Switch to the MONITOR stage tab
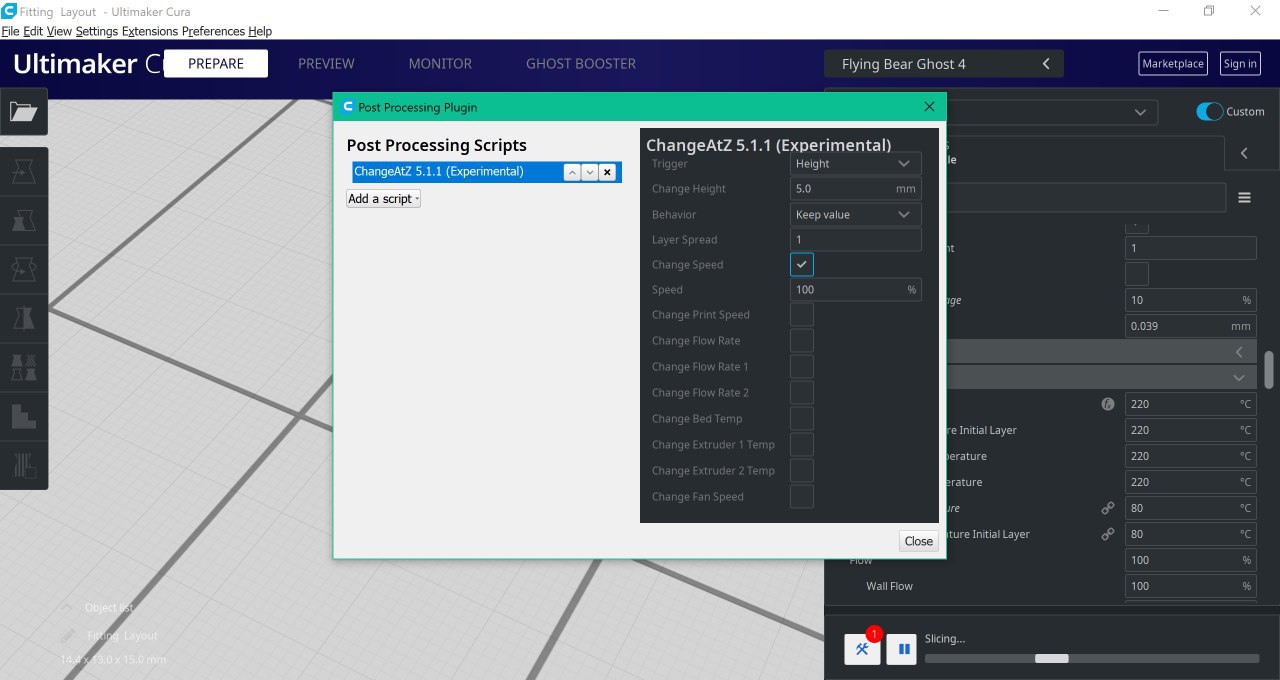Screen dimensions: 1280x680 tap(440, 64)
